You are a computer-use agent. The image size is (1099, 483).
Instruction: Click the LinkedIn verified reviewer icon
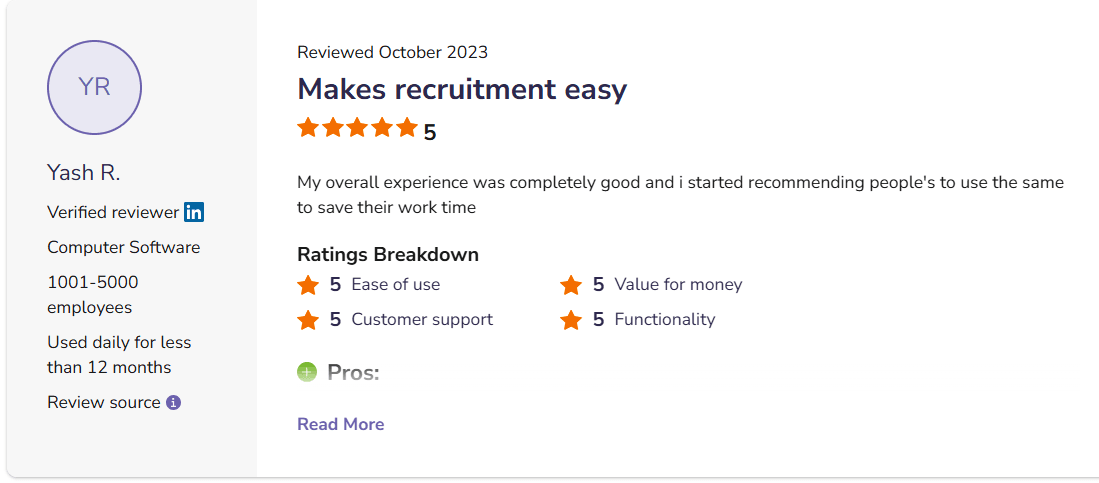point(194,212)
